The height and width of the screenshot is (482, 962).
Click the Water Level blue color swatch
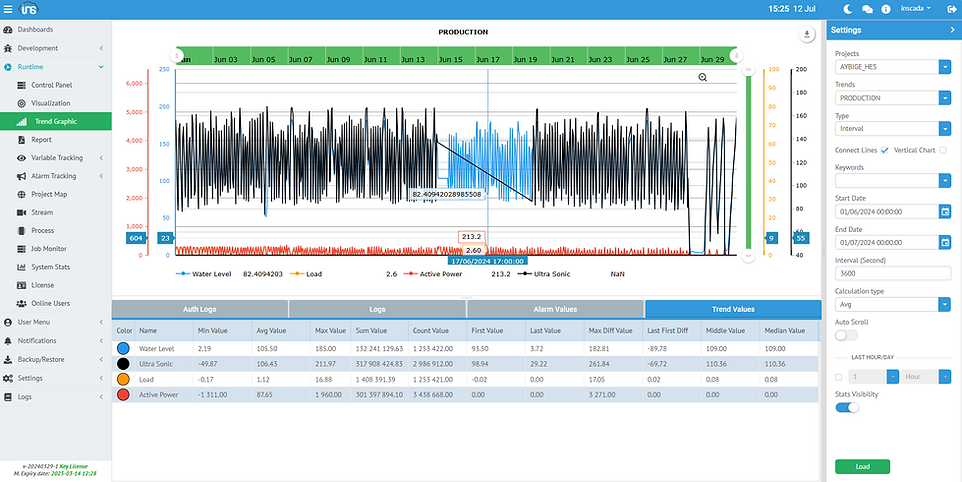(124, 347)
